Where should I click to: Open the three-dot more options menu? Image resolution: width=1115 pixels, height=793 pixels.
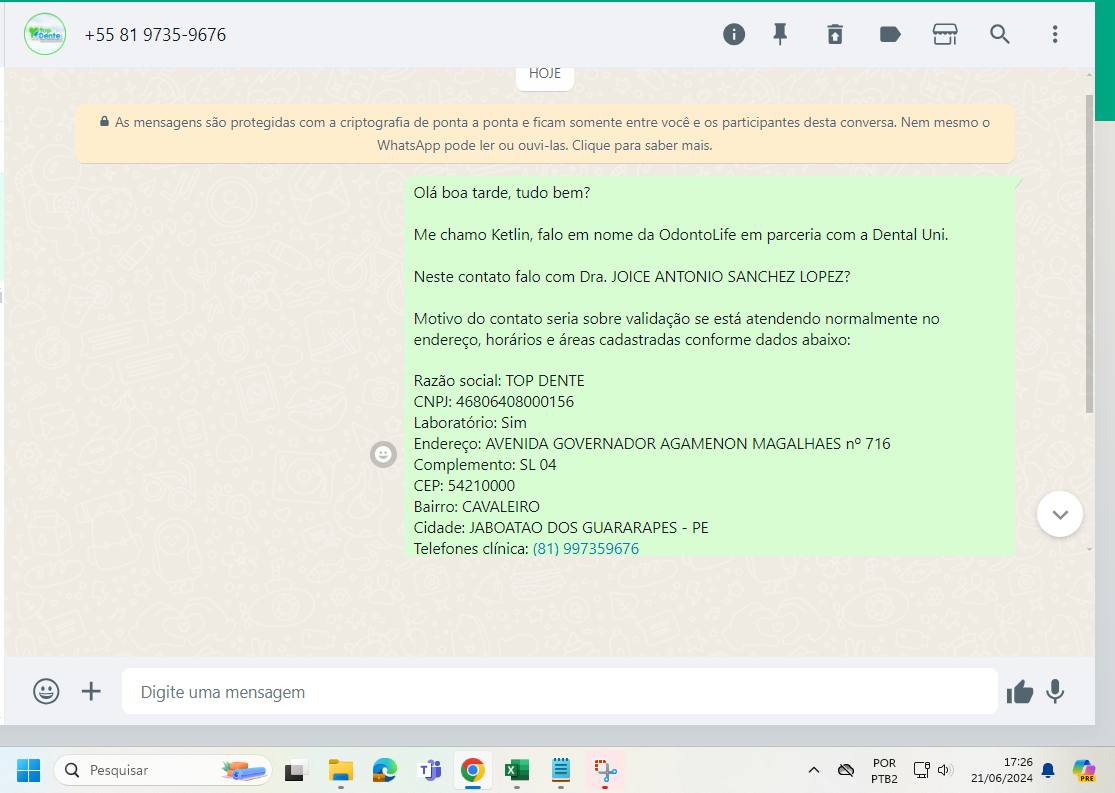(1055, 34)
